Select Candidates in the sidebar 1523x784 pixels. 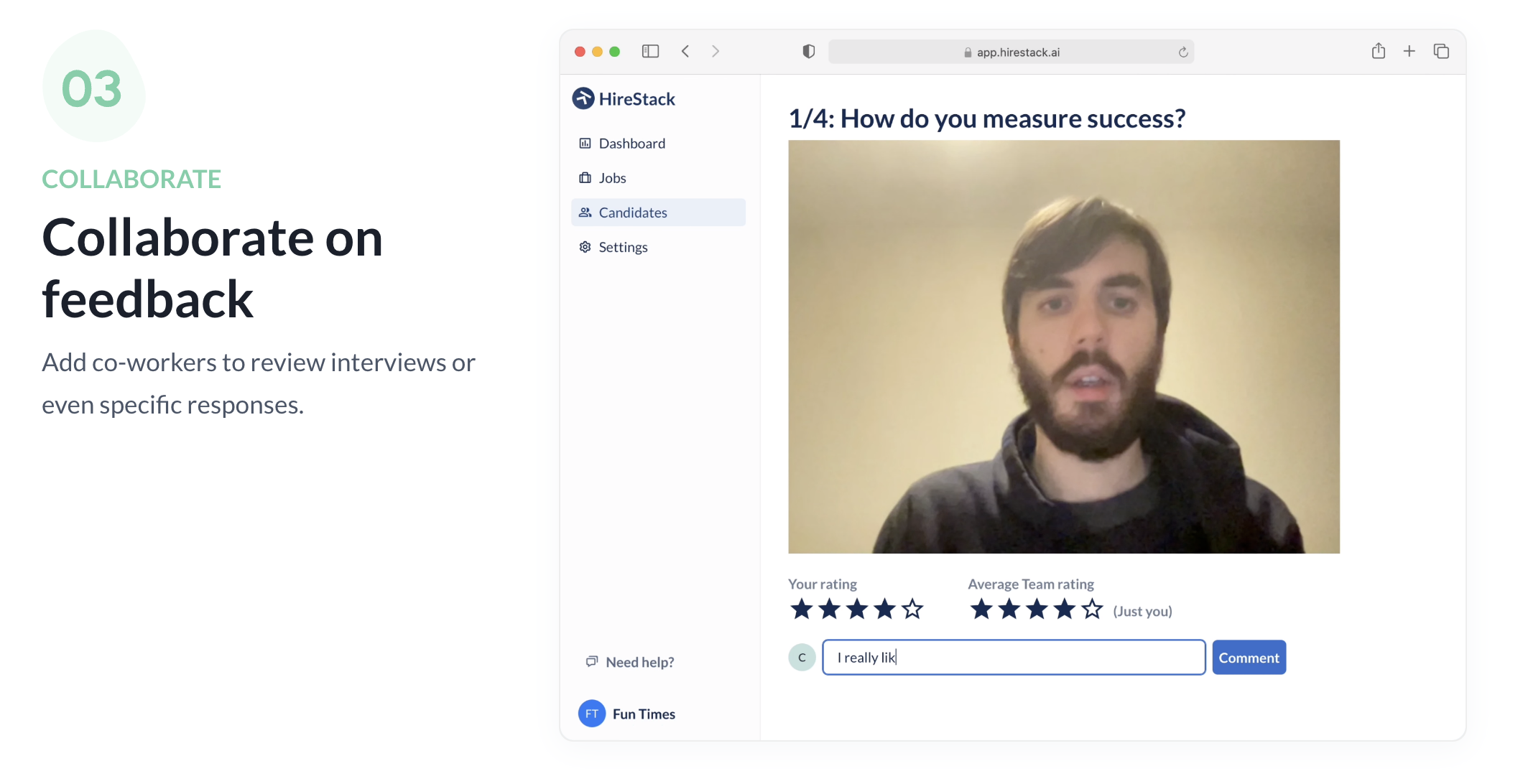(632, 213)
